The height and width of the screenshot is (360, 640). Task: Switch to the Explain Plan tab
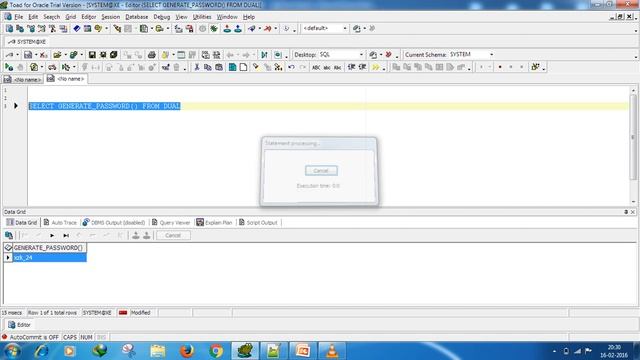click(x=214, y=222)
